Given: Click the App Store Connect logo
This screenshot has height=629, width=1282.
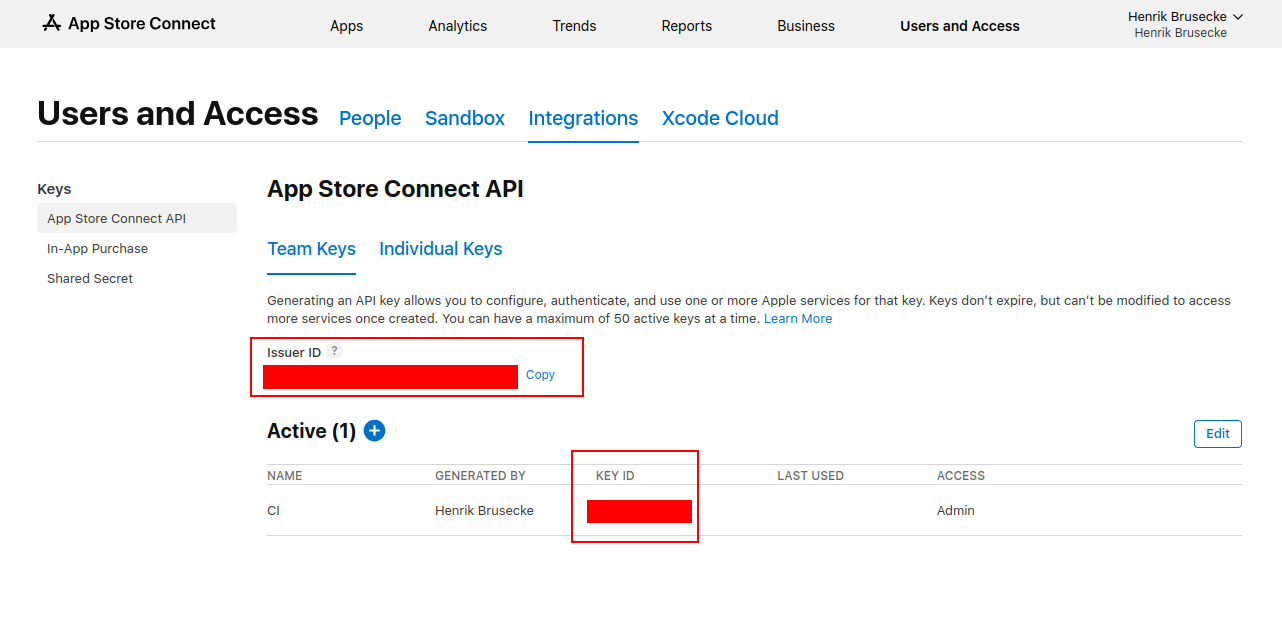Looking at the screenshot, I should click(128, 23).
